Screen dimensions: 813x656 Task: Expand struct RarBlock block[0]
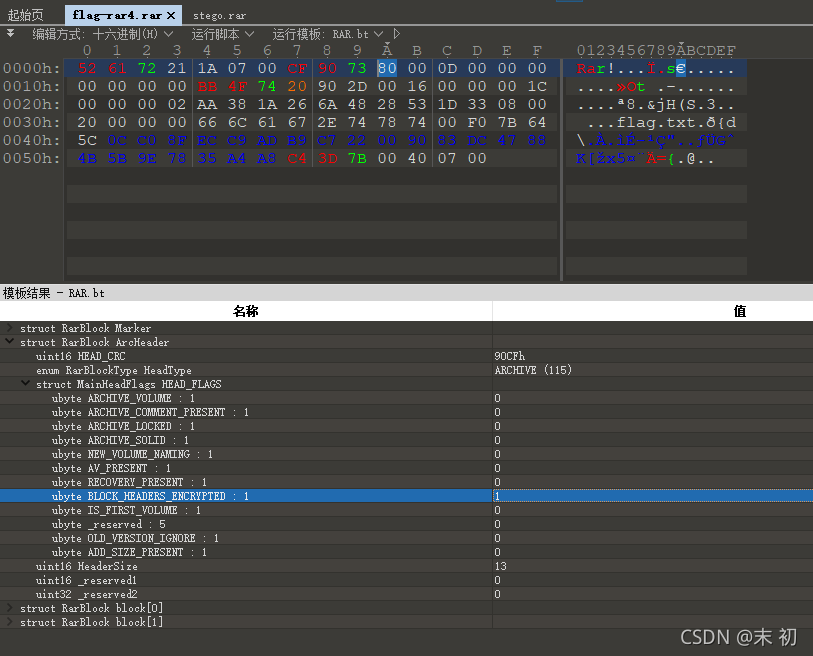pyautogui.click(x=9, y=607)
